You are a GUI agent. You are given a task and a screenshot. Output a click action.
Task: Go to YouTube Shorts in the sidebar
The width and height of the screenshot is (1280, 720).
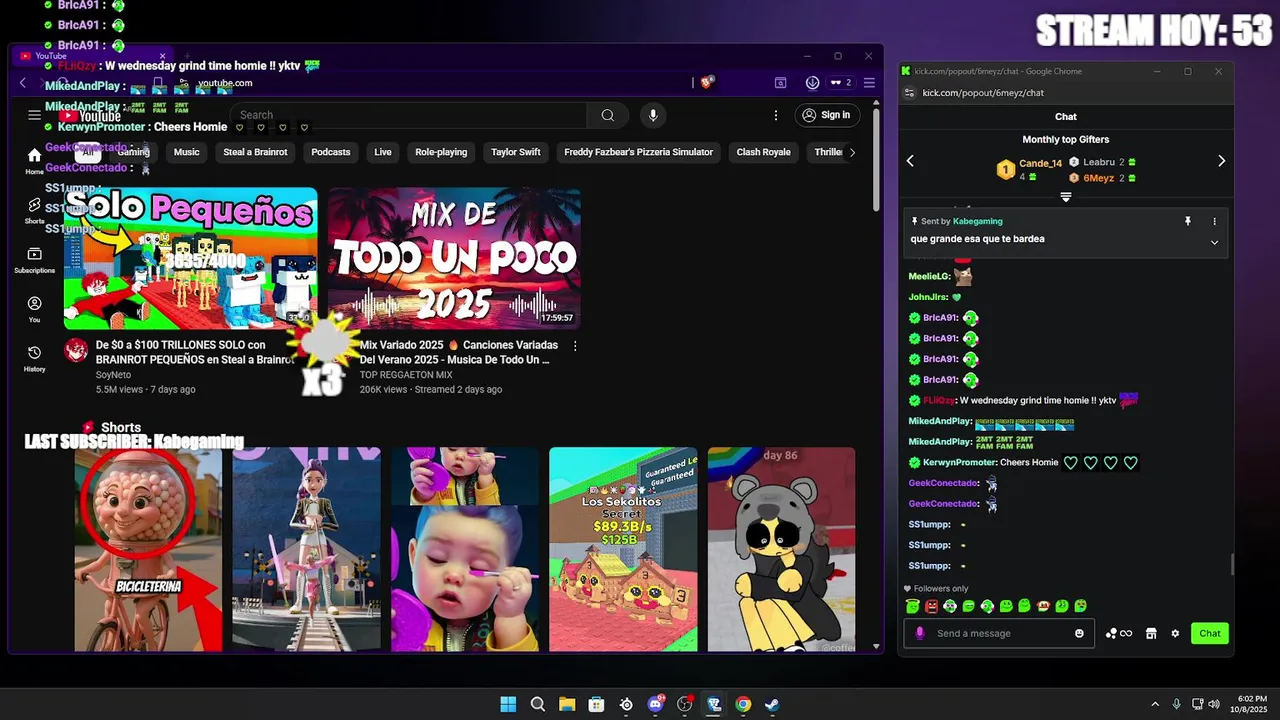[34, 210]
